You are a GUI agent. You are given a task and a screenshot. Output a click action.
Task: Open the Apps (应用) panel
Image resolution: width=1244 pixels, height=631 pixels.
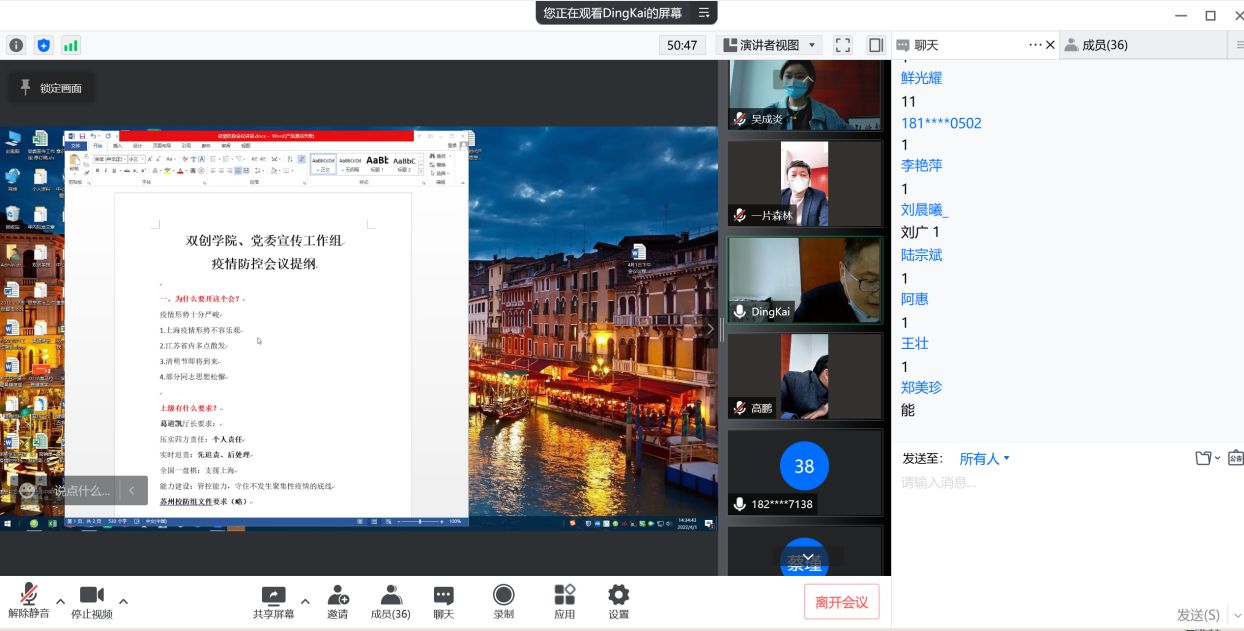(x=564, y=602)
